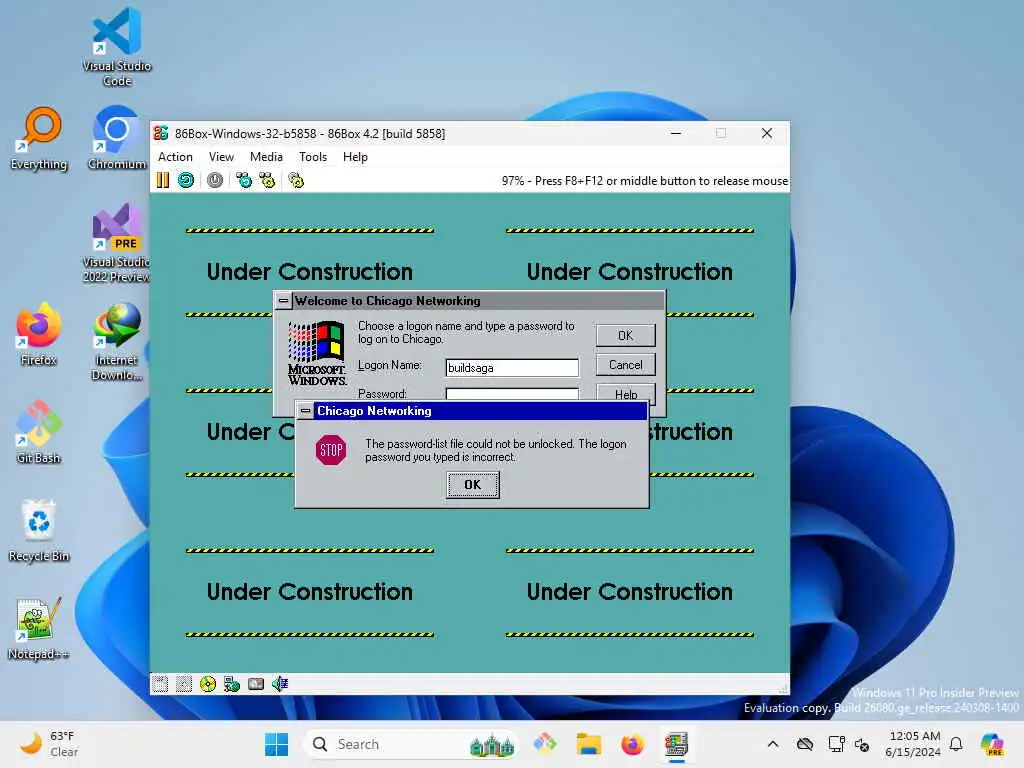Screen dimensions: 1024x768
Task: Open Firefox from the taskbar
Action: [x=632, y=744]
